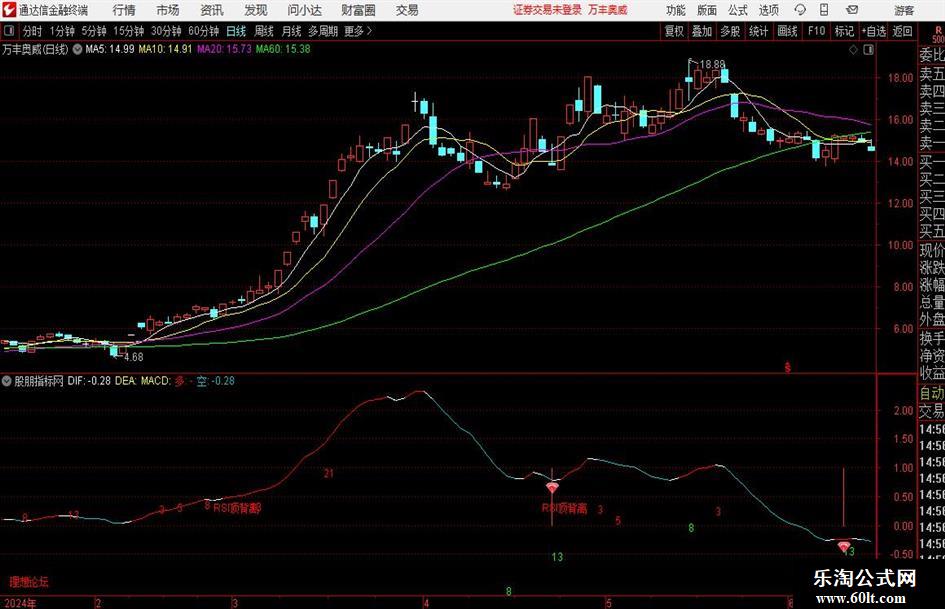The height and width of the screenshot is (609, 945).
Task: Switch to 30分钟 chart period
Action: [166, 31]
